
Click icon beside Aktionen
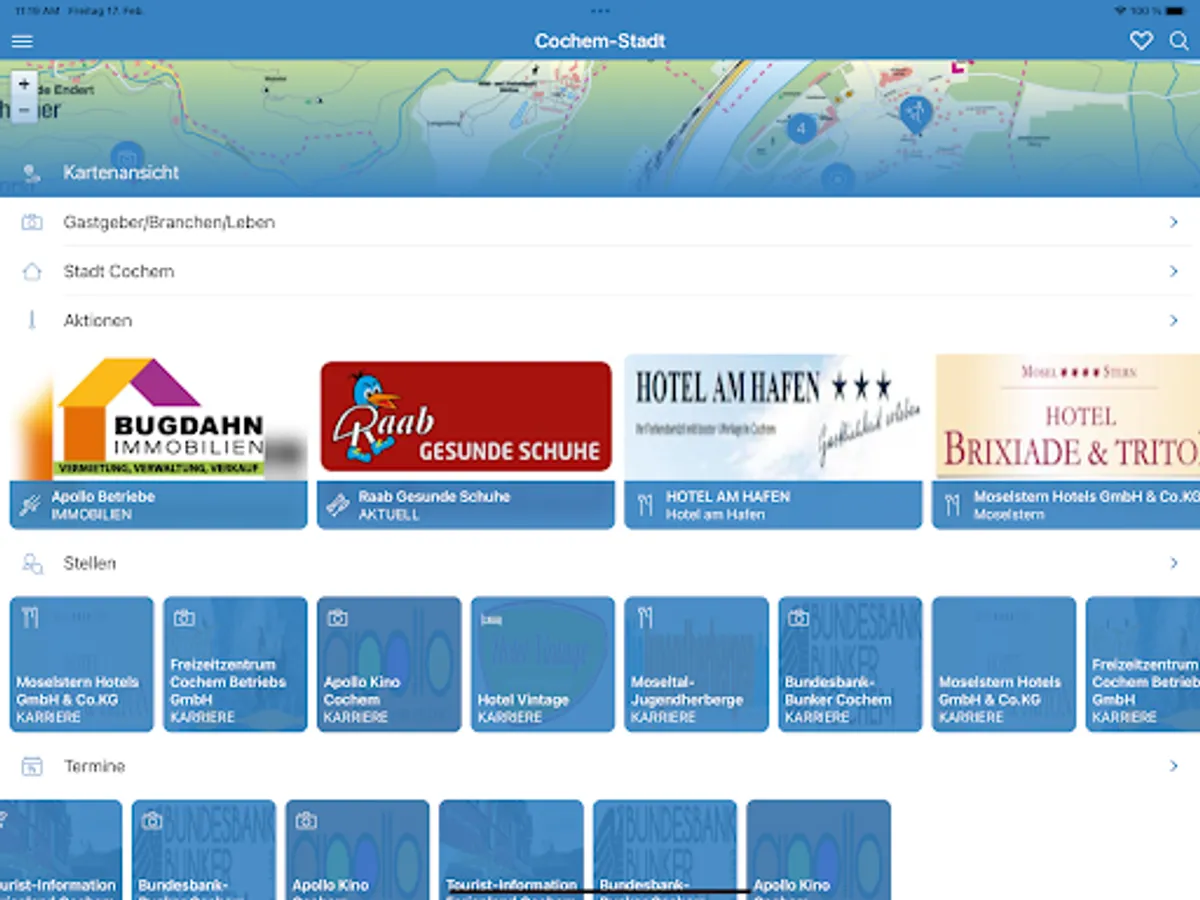click(32, 320)
